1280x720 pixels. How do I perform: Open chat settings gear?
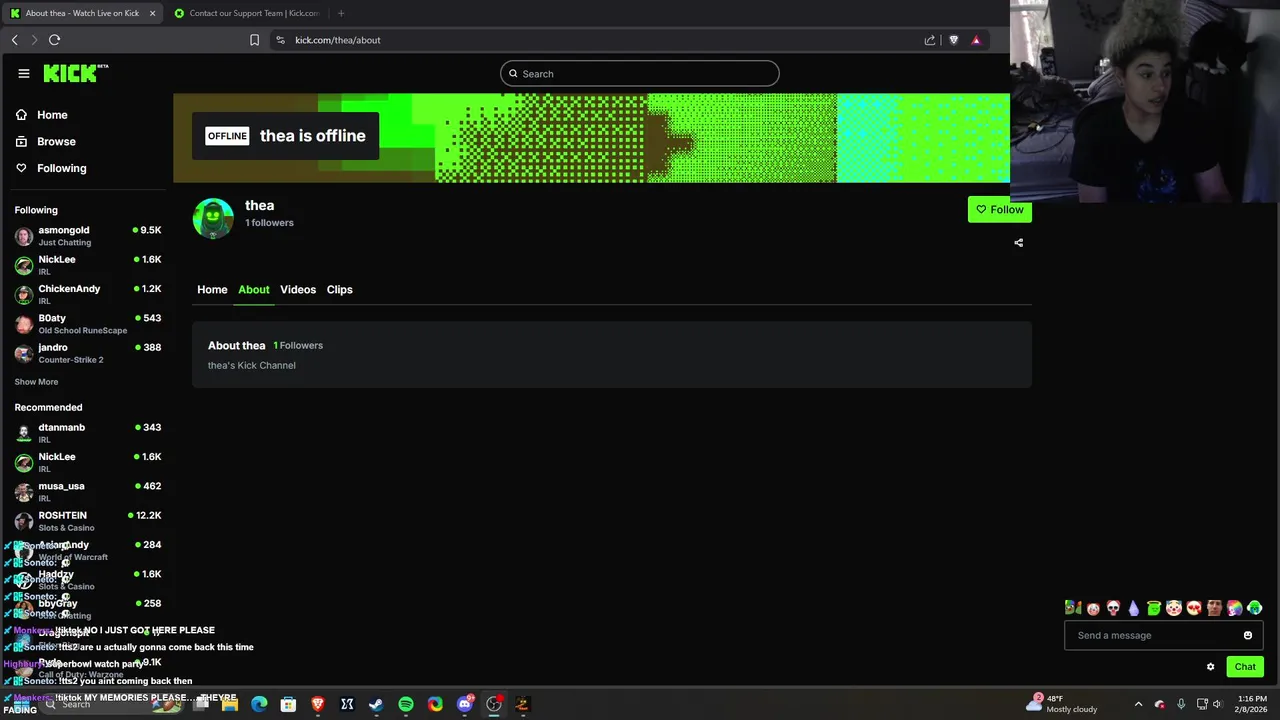[x=1210, y=667]
